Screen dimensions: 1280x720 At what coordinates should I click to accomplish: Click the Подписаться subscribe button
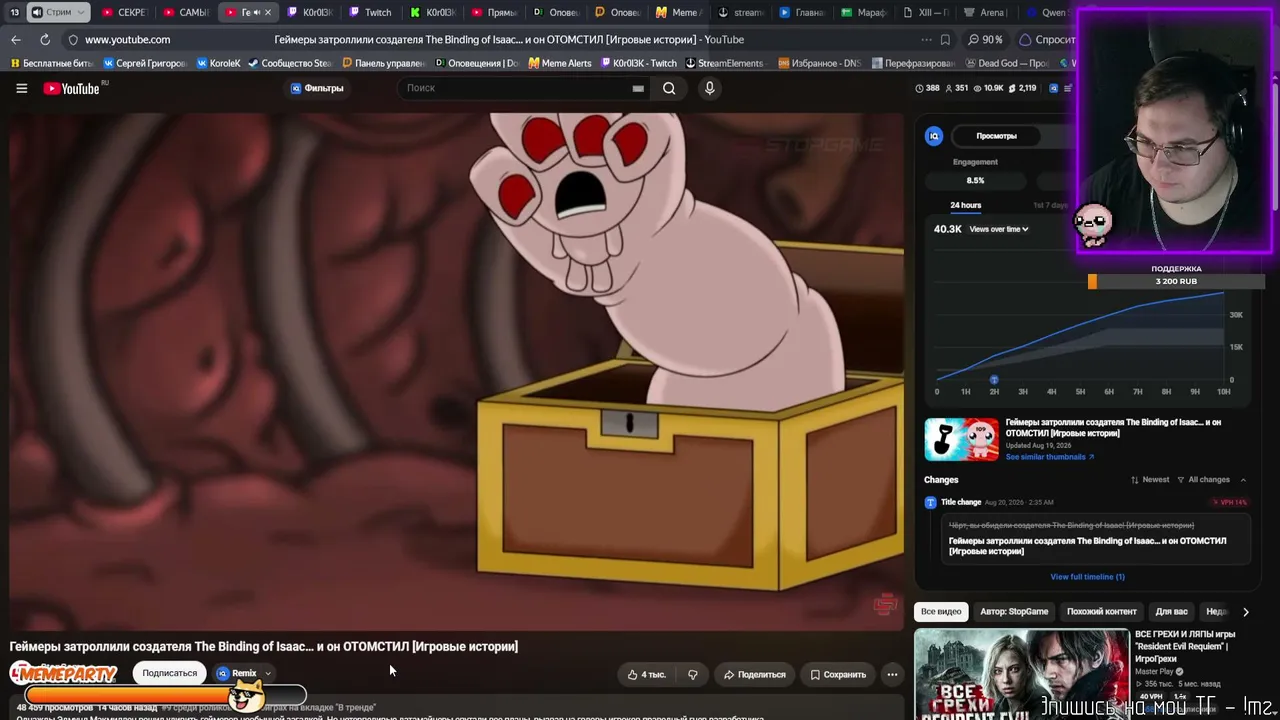coord(170,674)
